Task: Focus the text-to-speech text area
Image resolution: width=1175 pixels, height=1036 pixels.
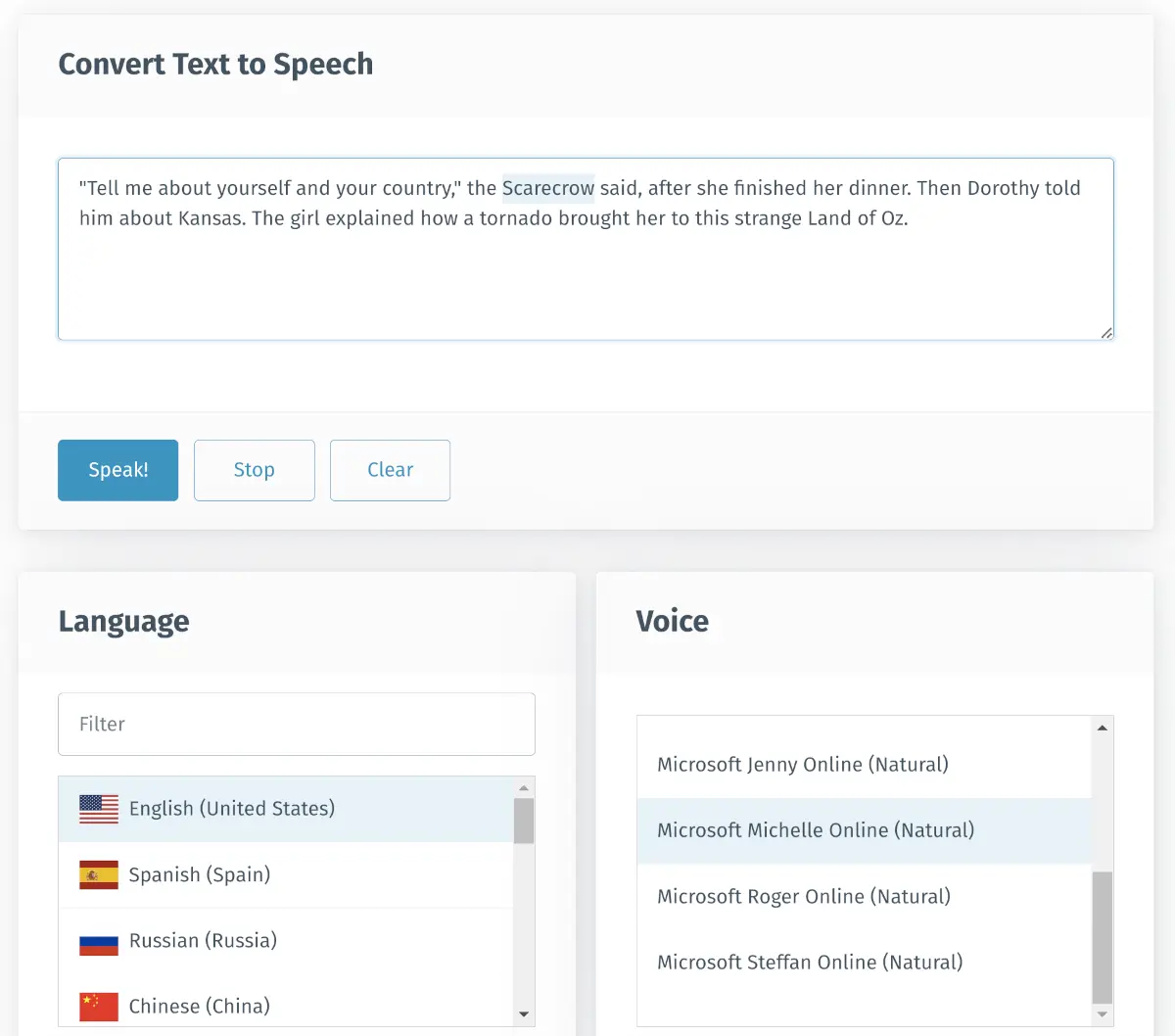Action: [586, 249]
